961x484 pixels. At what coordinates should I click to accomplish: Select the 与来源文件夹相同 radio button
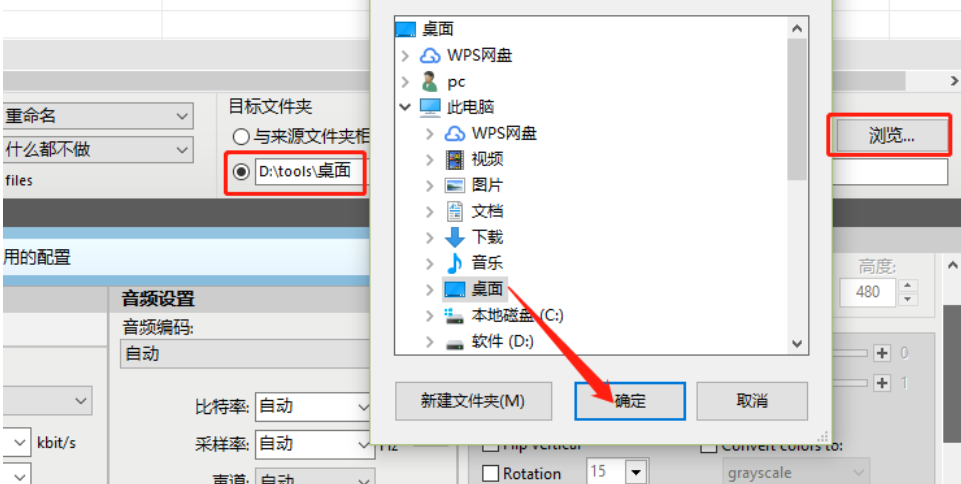[x=241, y=137]
